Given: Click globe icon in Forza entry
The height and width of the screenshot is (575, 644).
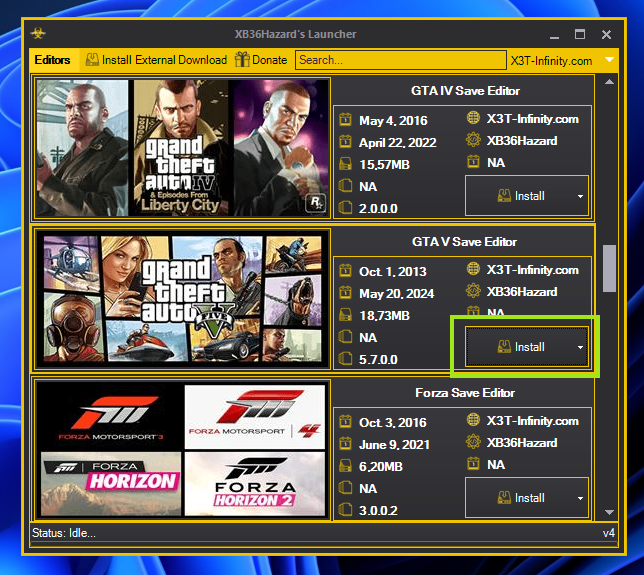Looking at the screenshot, I should pyautogui.click(x=473, y=420).
